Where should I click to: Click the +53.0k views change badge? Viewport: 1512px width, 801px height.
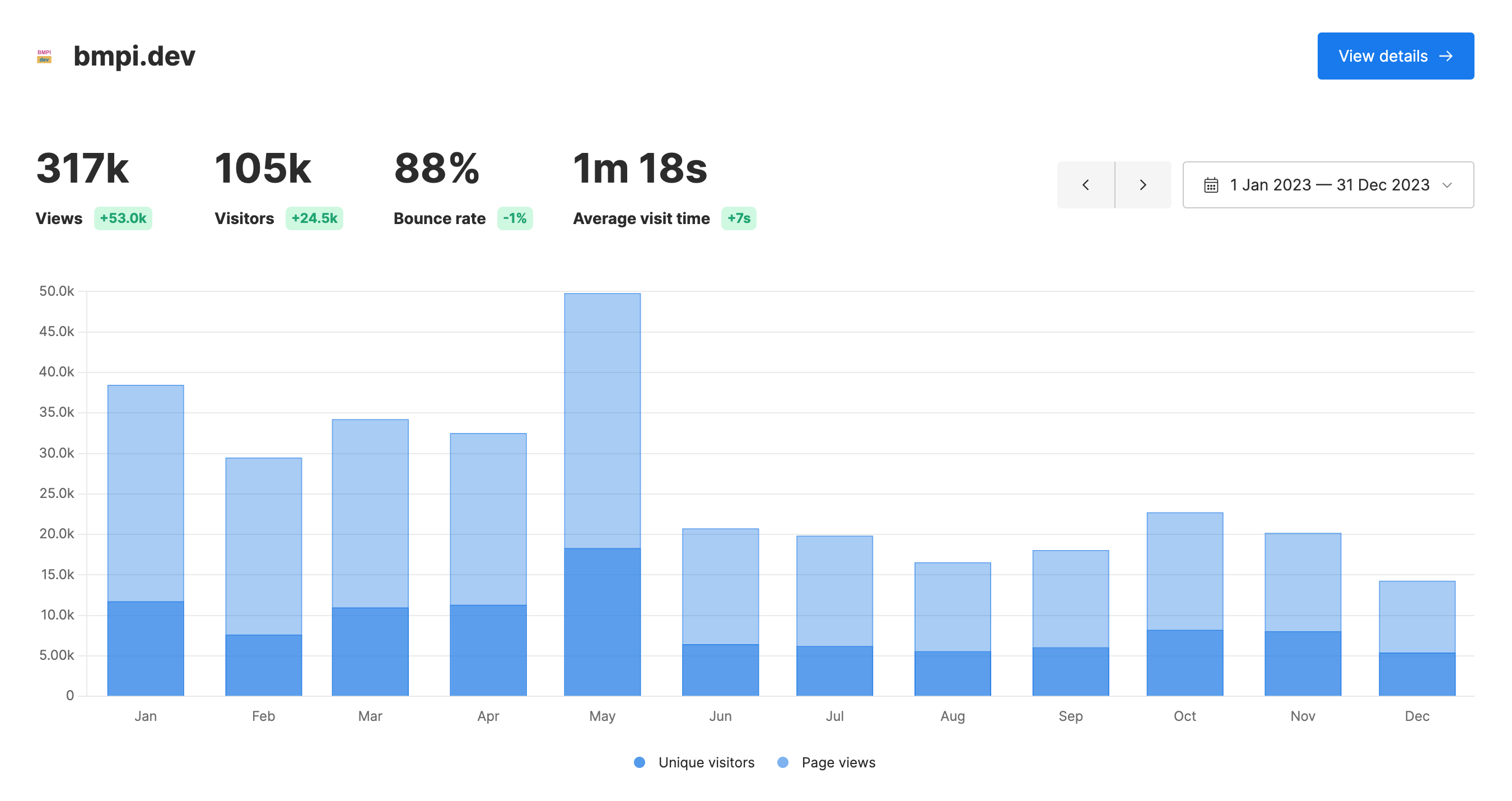(123, 218)
